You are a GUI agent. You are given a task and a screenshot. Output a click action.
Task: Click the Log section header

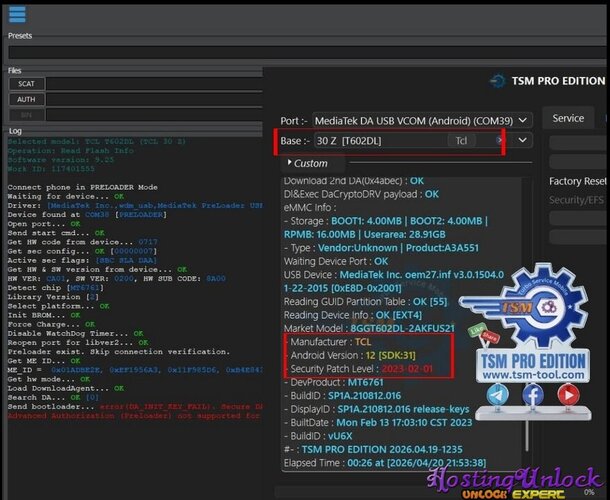(15, 131)
